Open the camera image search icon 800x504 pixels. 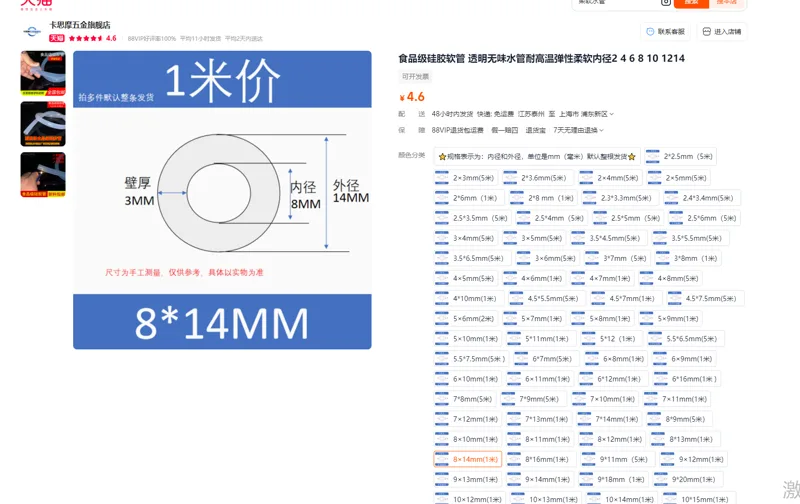pyautogui.click(x=665, y=2)
